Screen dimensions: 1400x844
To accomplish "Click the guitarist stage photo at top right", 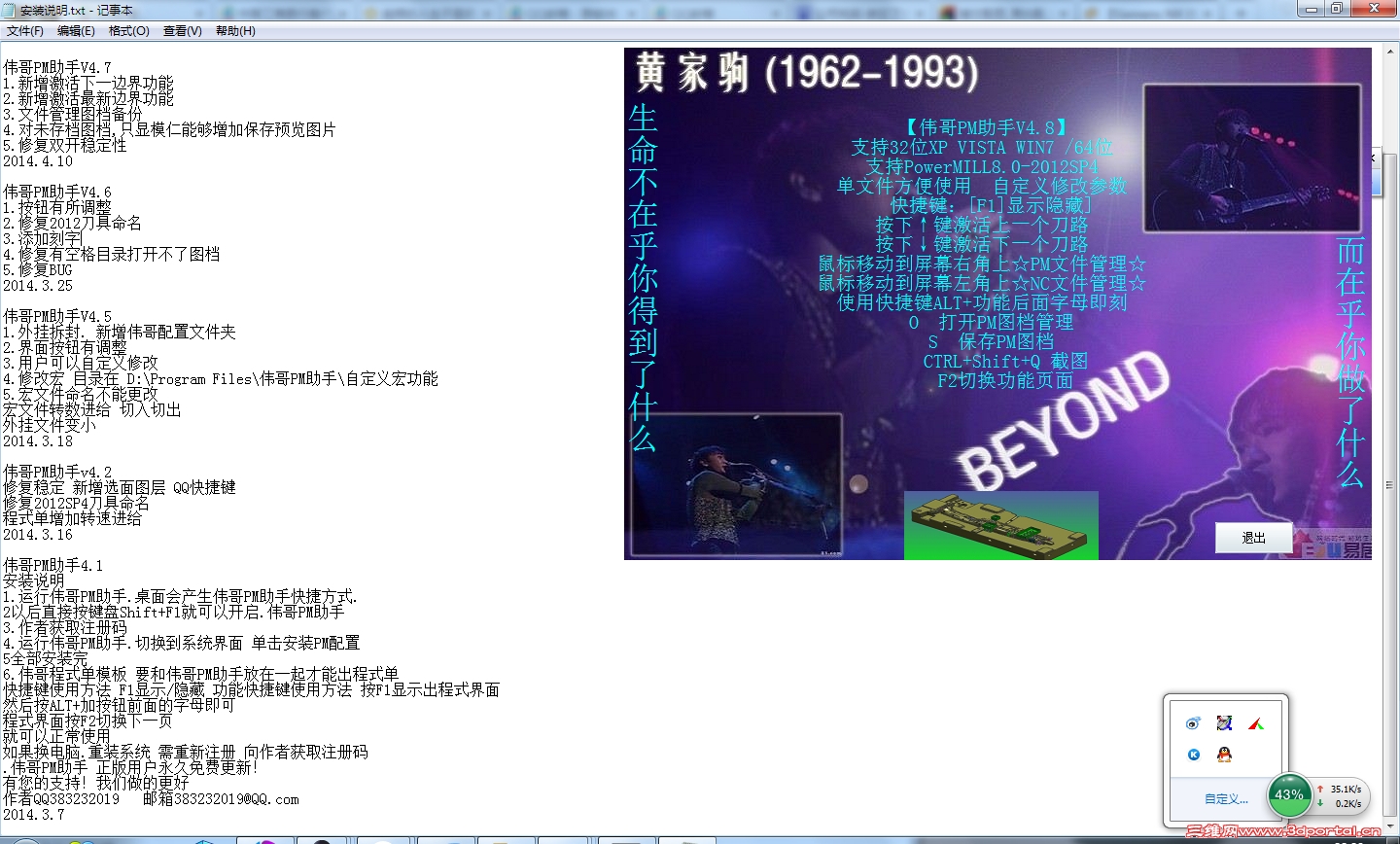I will (1251, 158).
